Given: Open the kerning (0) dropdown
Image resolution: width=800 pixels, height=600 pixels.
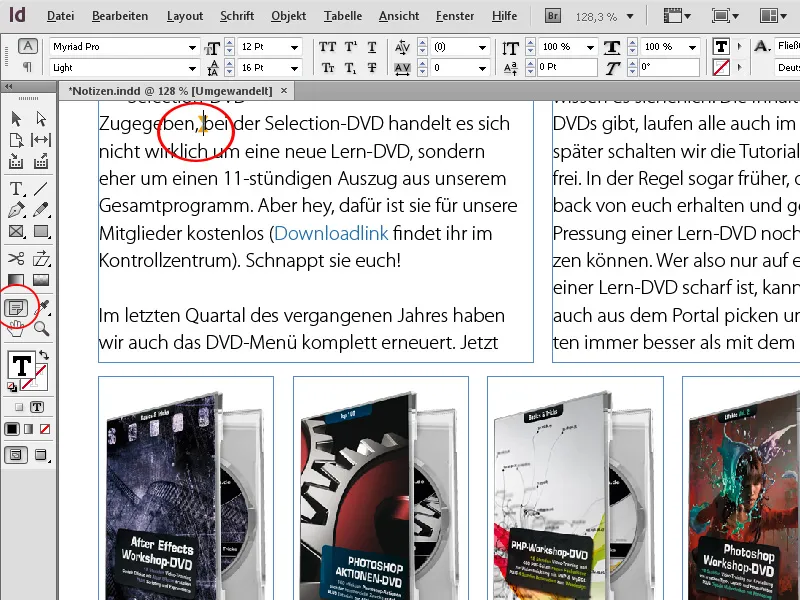Looking at the screenshot, I should (x=482, y=47).
